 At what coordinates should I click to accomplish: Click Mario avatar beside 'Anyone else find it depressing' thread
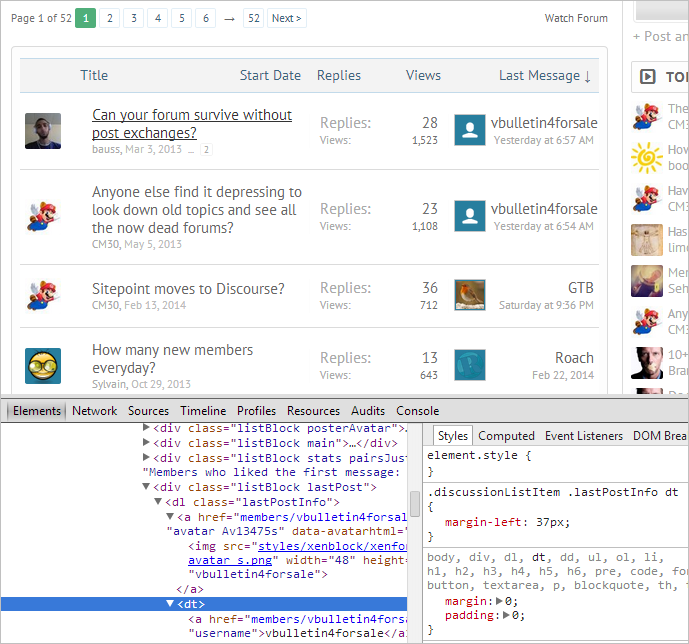click(x=43, y=217)
